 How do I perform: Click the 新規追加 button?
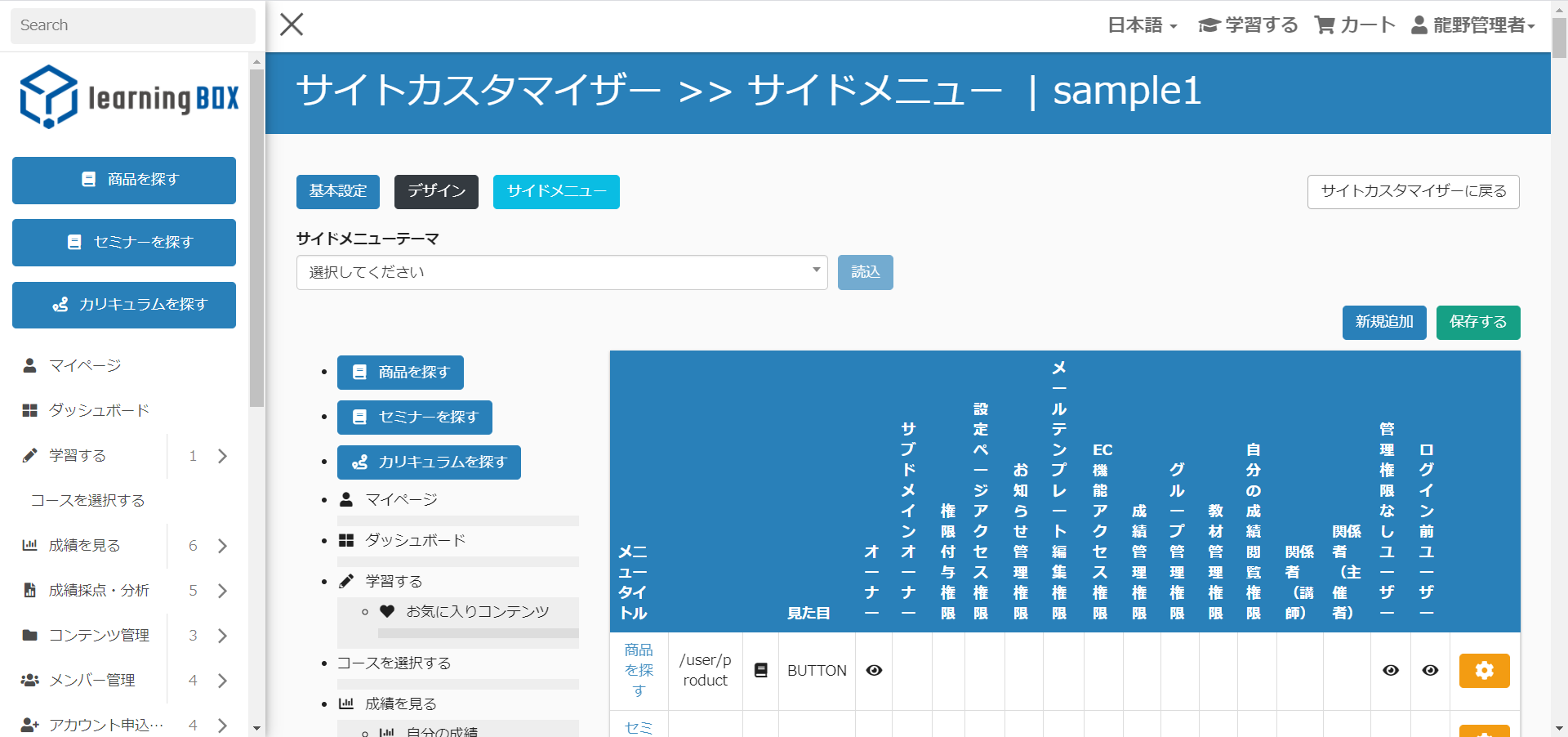pos(1383,323)
